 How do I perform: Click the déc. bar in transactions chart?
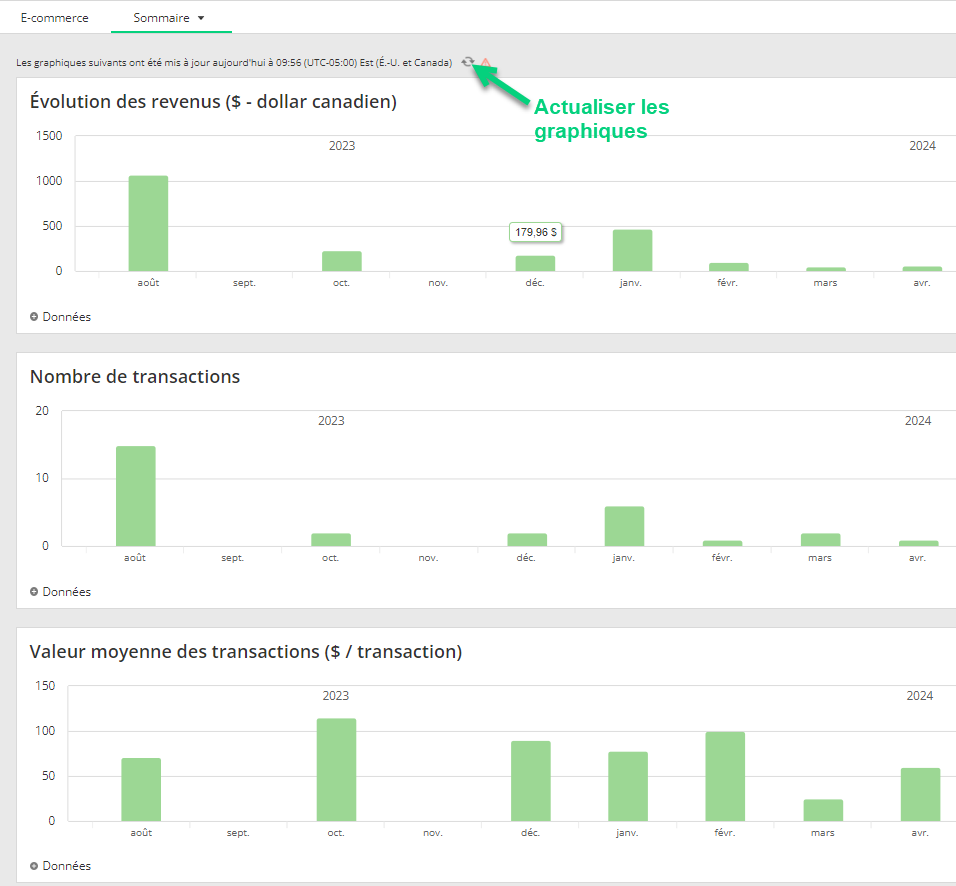click(527, 540)
